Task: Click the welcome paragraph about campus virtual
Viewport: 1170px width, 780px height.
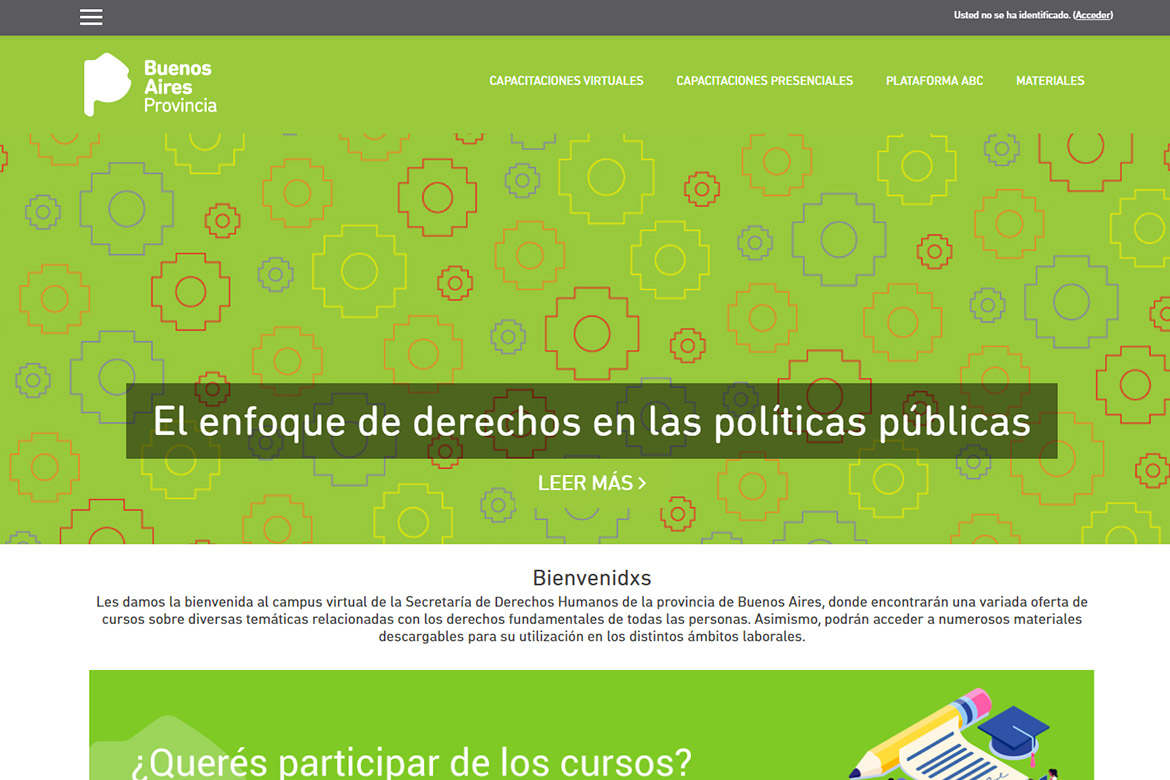Action: (x=591, y=619)
